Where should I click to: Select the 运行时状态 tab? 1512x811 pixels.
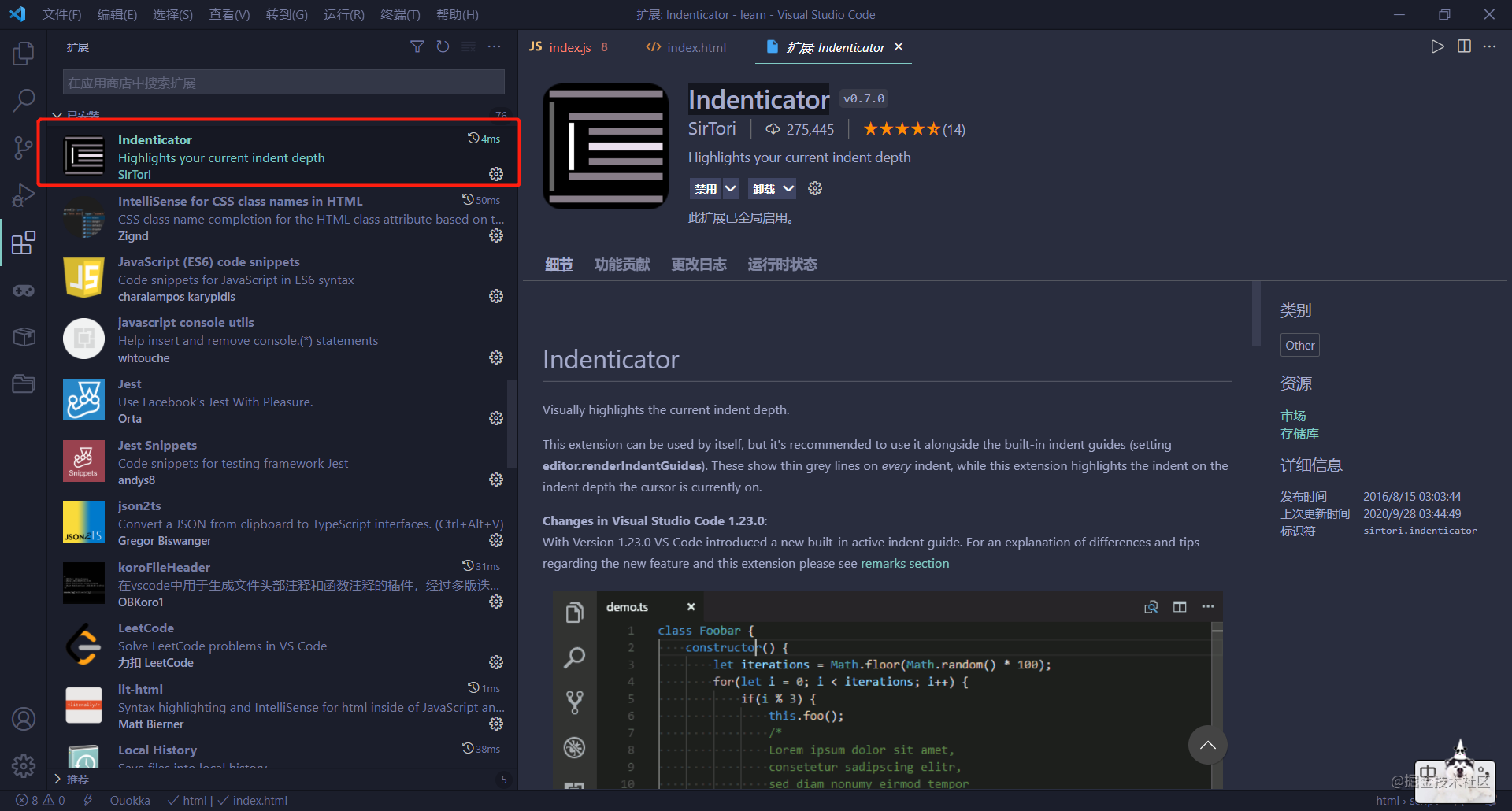[782, 265]
